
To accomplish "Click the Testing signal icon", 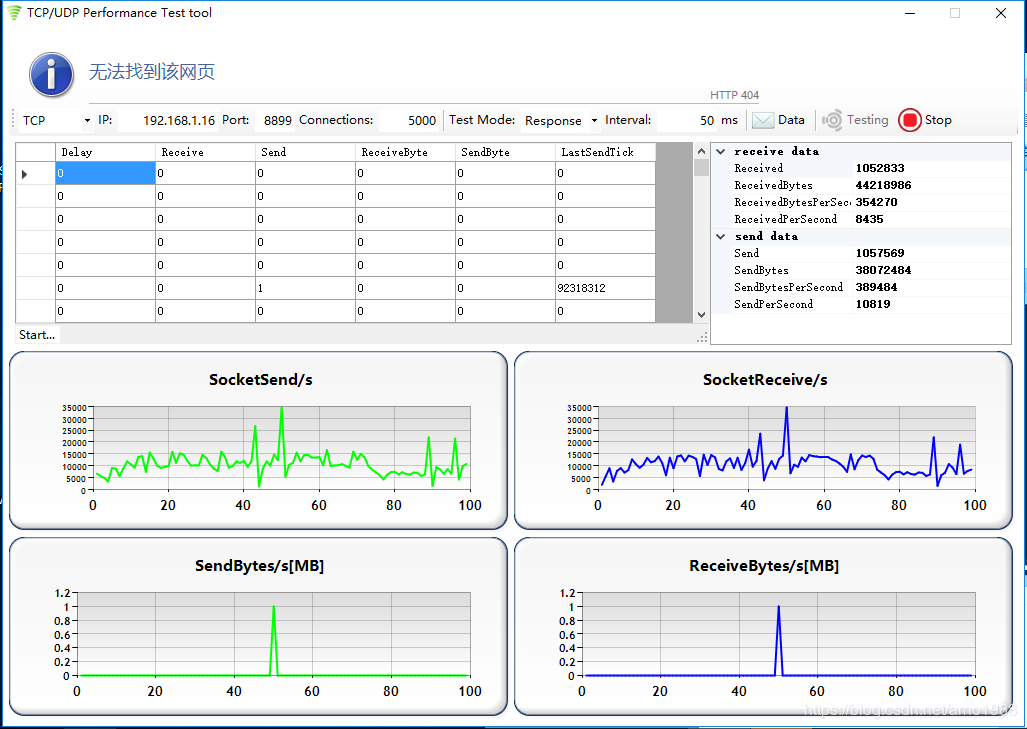I will click(832, 121).
